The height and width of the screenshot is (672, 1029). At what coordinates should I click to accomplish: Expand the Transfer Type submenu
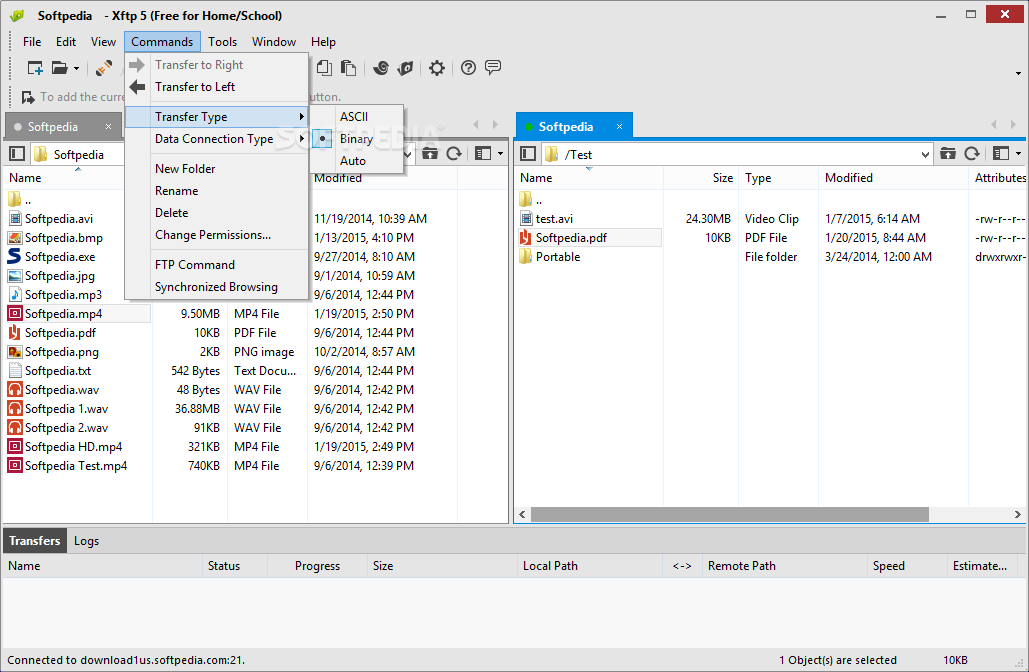pos(217,117)
